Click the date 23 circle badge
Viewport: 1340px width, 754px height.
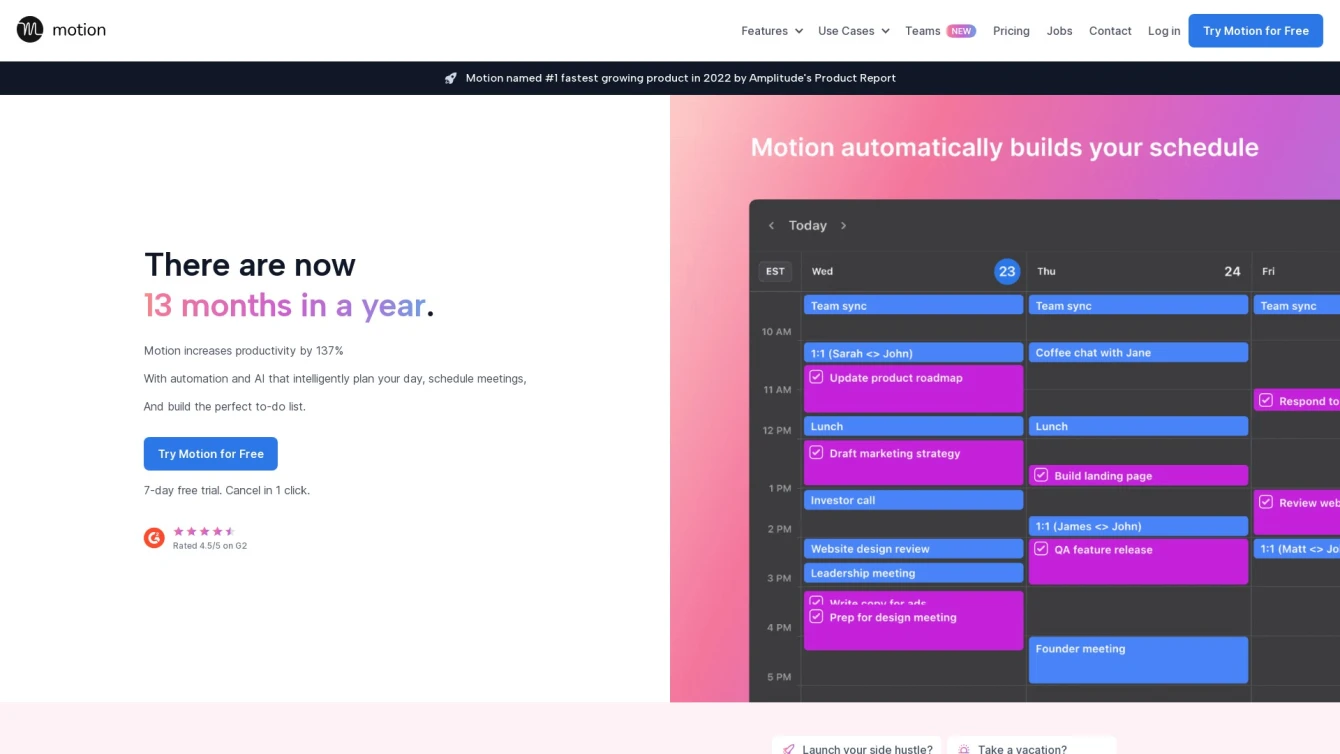(x=1007, y=271)
